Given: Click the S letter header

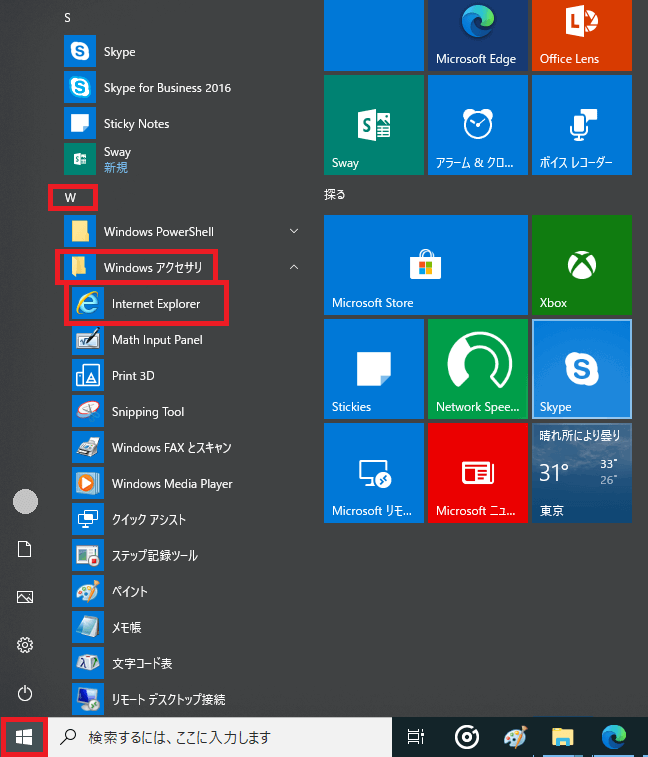Looking at the screenshot, I should 68,18.
